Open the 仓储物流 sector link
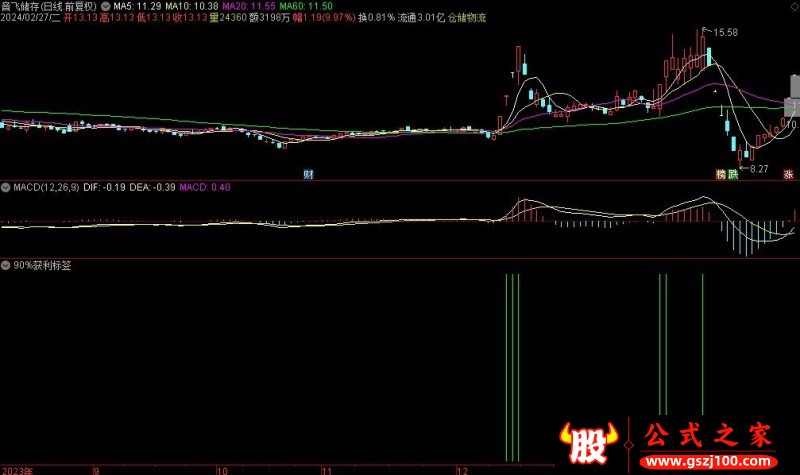The image size is (800, 475). (467, 18)
